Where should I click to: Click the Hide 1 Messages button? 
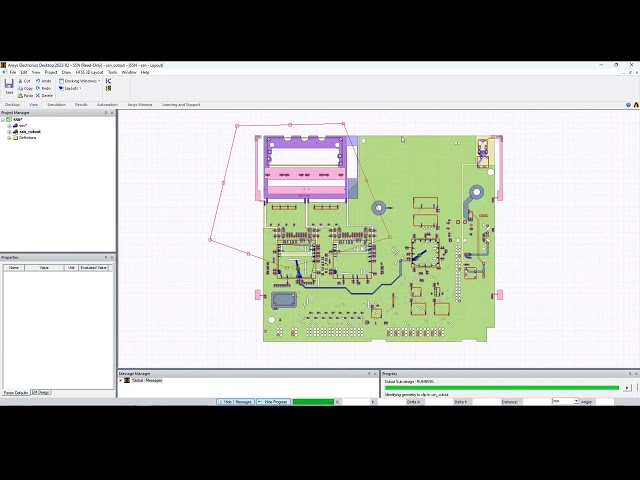click(x=235, y=402)
